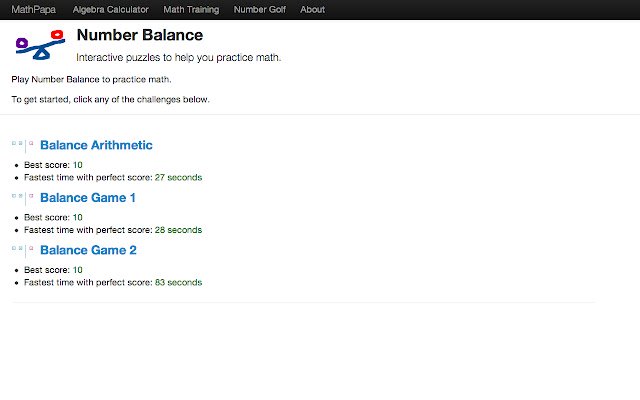Click the Number Balance page heading
640x400 pixels.
[x=140, y=35]
